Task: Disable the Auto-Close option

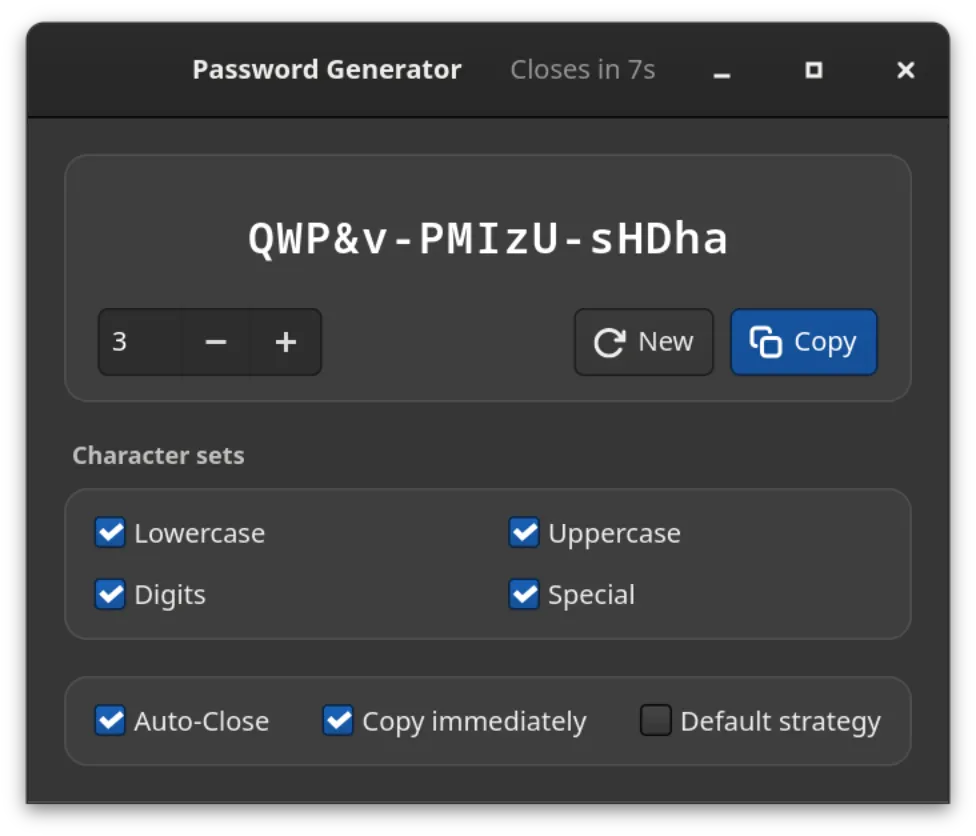Action: 110,721
